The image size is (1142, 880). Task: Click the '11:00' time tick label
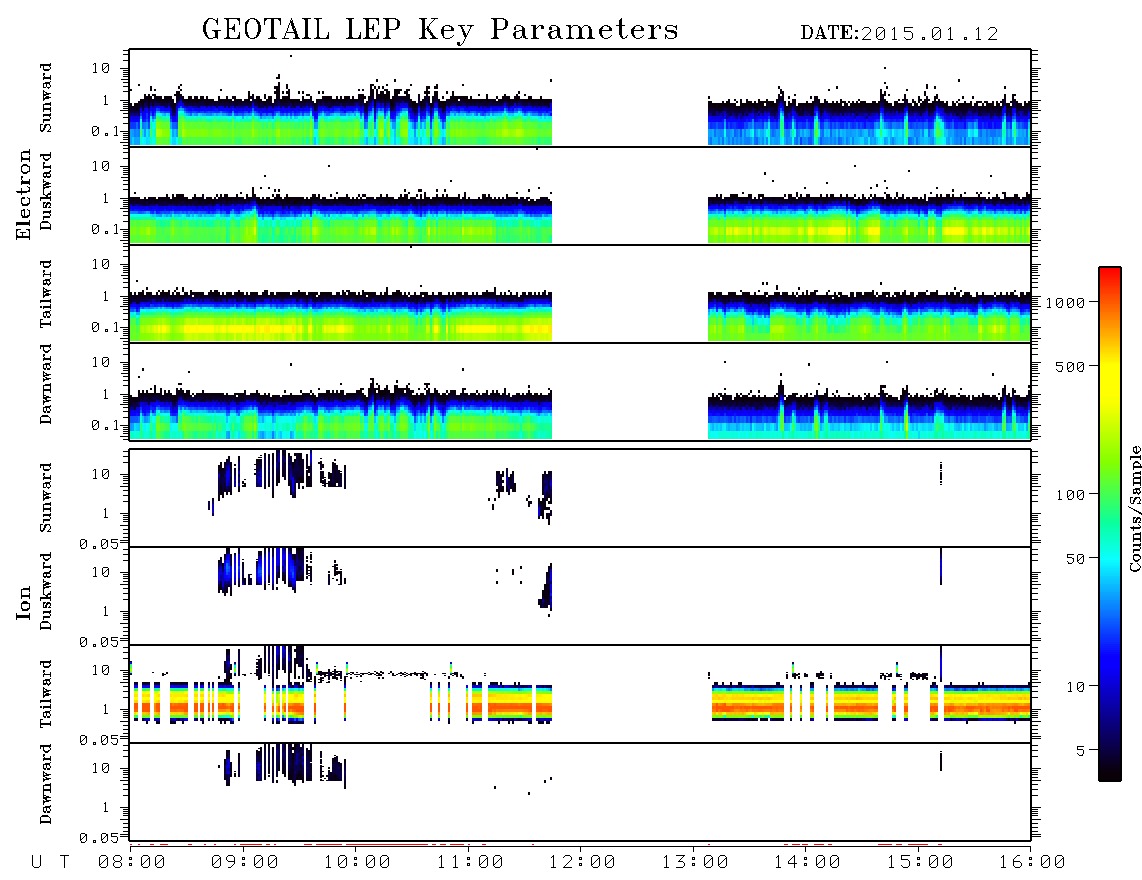(470, 863)
